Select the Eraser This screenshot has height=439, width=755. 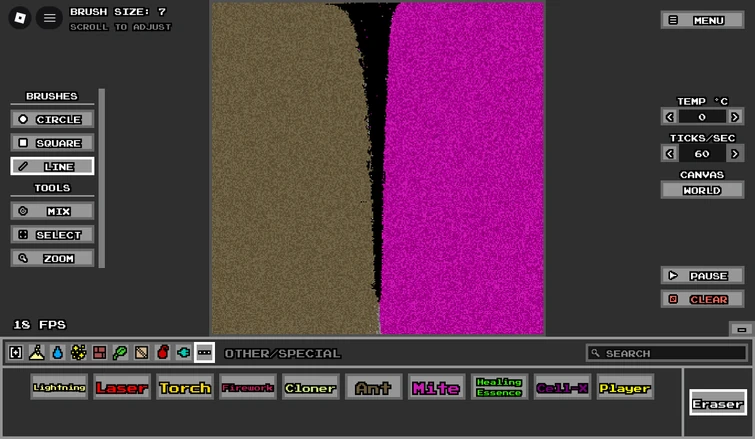(x=717, y=403)
